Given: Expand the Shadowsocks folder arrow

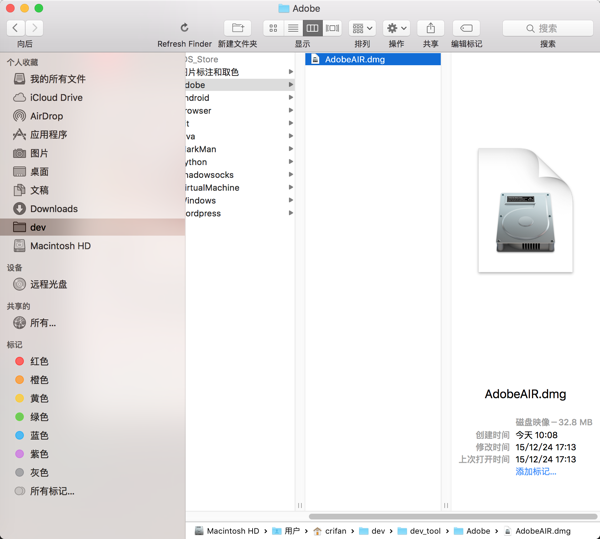Looking at the screenshot, I should 291,174.
